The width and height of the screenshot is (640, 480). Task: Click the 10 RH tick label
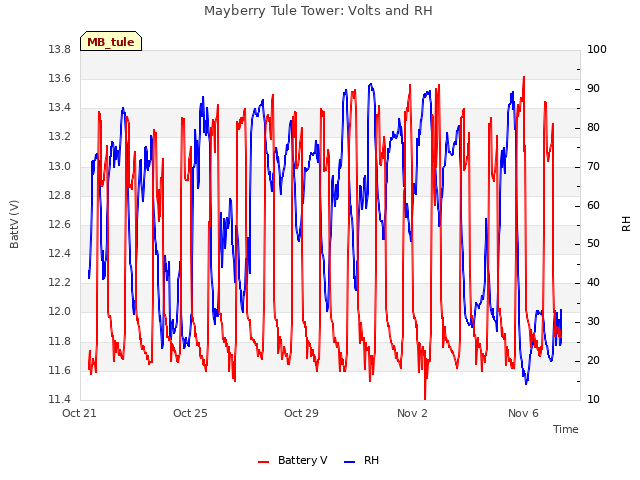click(593, 399)
